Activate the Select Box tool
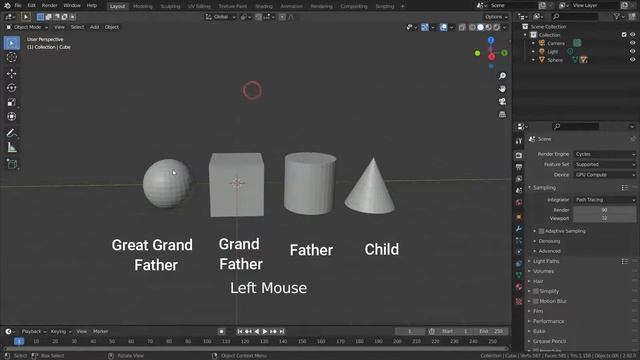Screen dimensions: 640x360 11,43
